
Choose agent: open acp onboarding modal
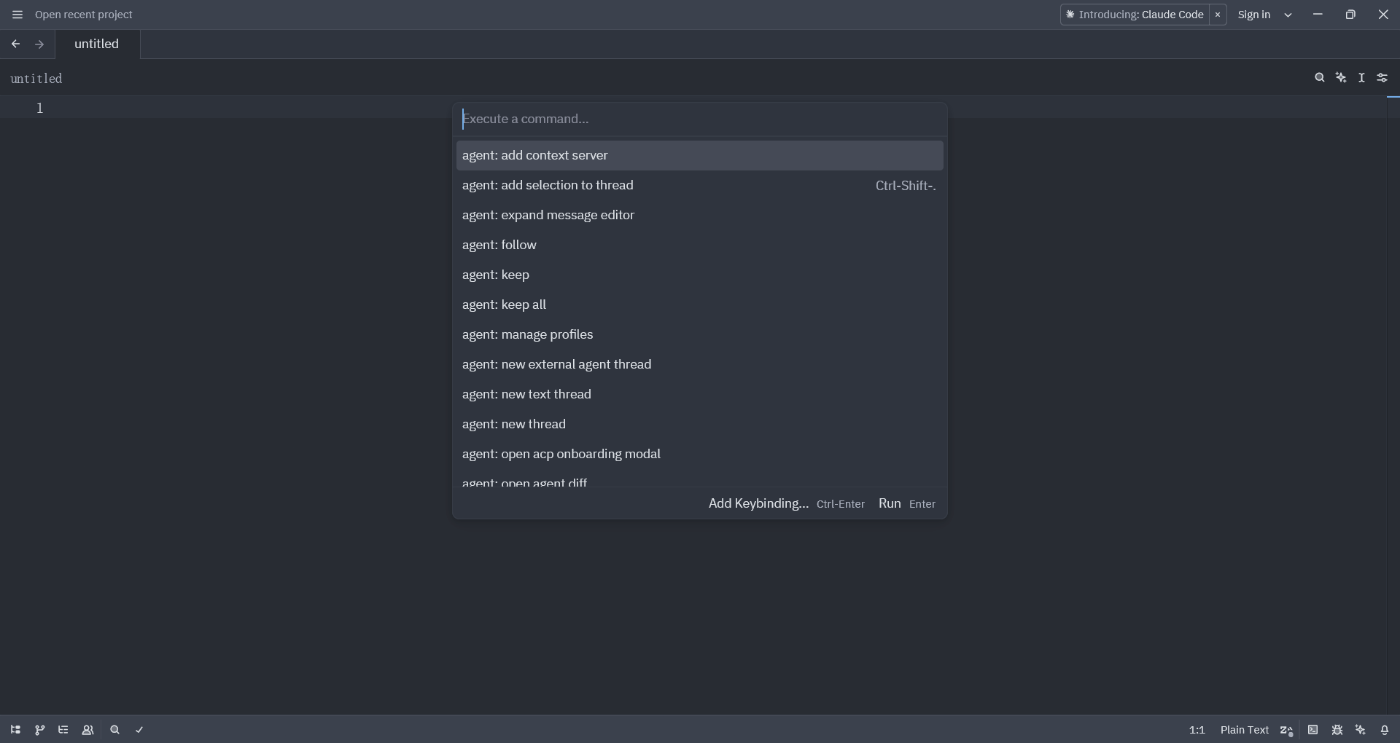[x=700, y=454]
